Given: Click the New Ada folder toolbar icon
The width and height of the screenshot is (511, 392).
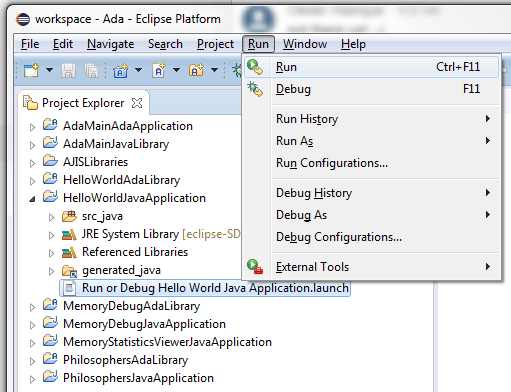Looking at the screenshot, I should (196, 70).
